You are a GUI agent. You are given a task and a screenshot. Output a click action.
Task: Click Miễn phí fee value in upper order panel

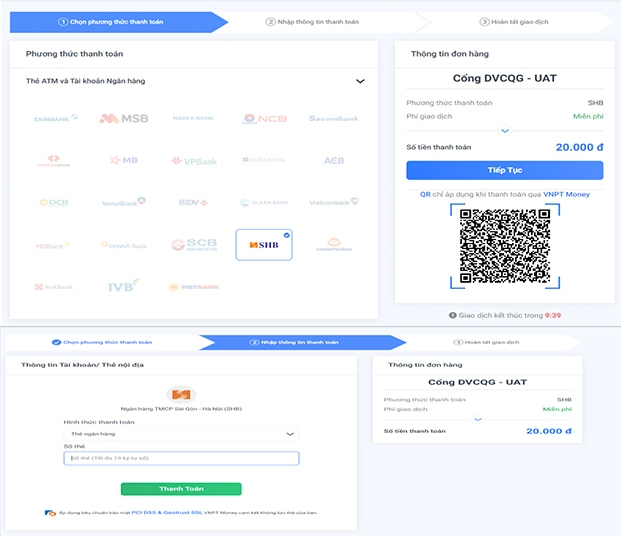point(588,116)
